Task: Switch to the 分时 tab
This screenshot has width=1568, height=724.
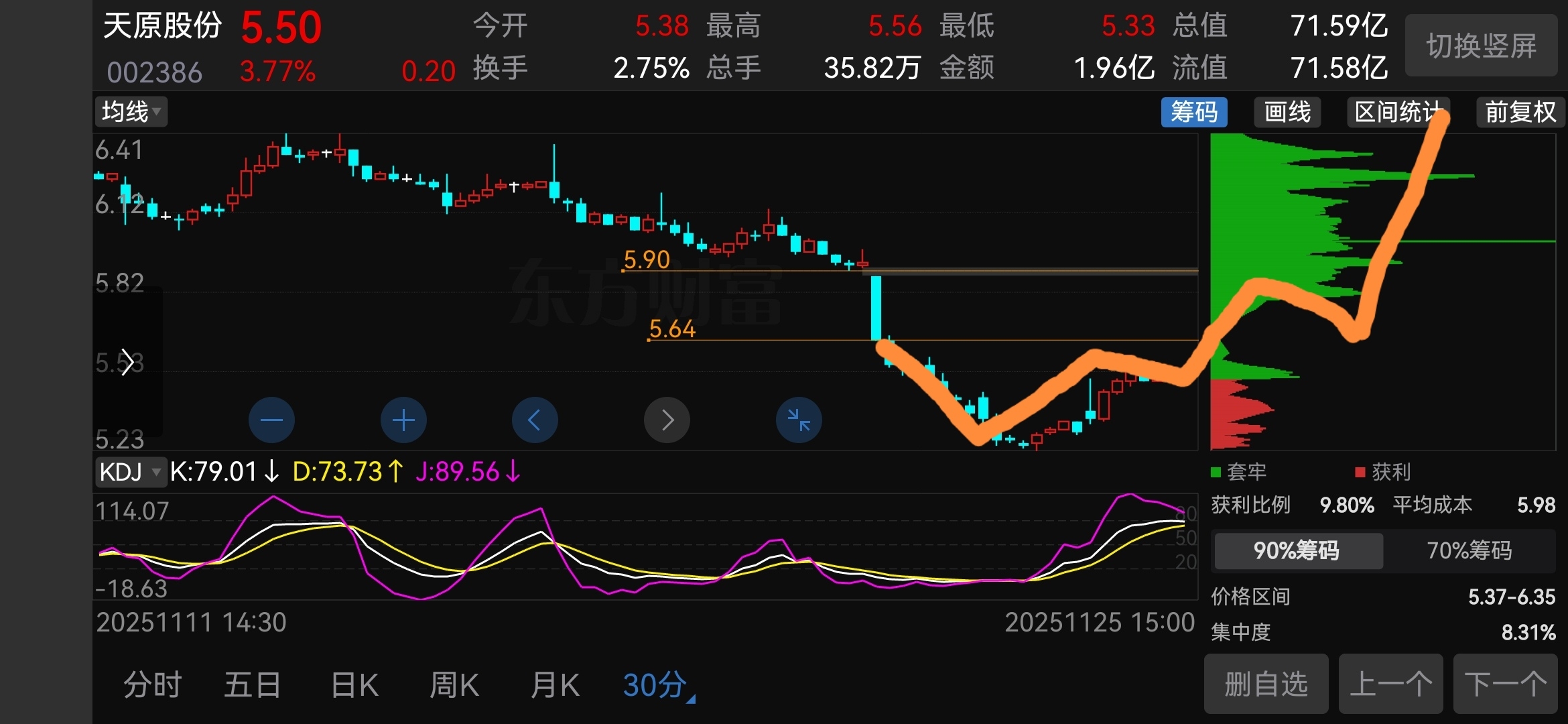Action: [153, 685]
